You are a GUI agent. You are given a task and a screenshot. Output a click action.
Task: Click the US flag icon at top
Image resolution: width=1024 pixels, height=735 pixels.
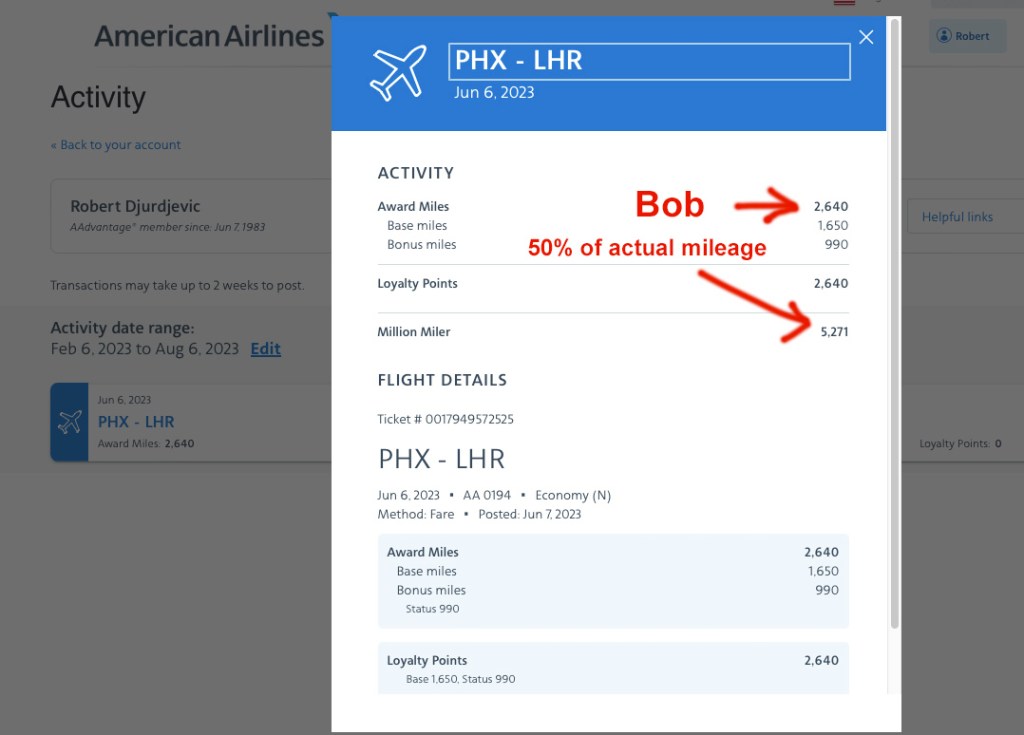tap(844, 3)
